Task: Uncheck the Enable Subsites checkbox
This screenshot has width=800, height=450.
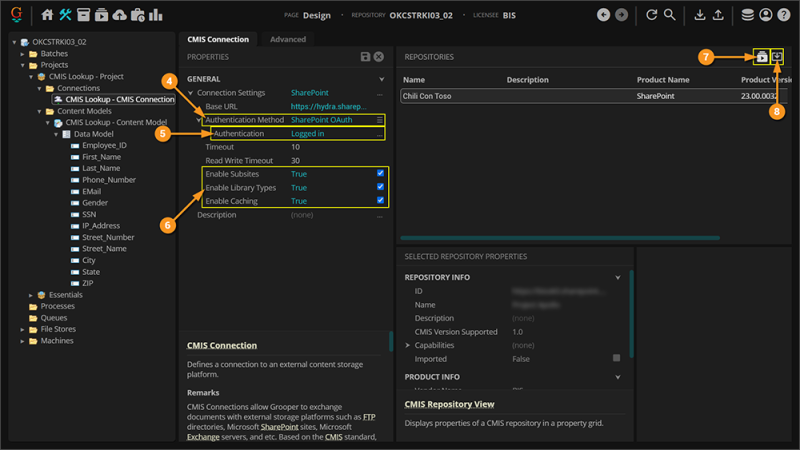Action: [x=380, y=174]
